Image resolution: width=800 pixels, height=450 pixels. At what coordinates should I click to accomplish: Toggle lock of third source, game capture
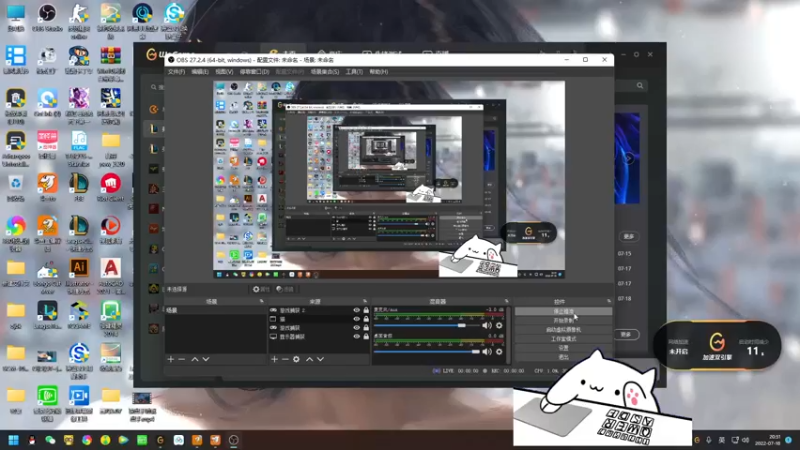point(366,328)
